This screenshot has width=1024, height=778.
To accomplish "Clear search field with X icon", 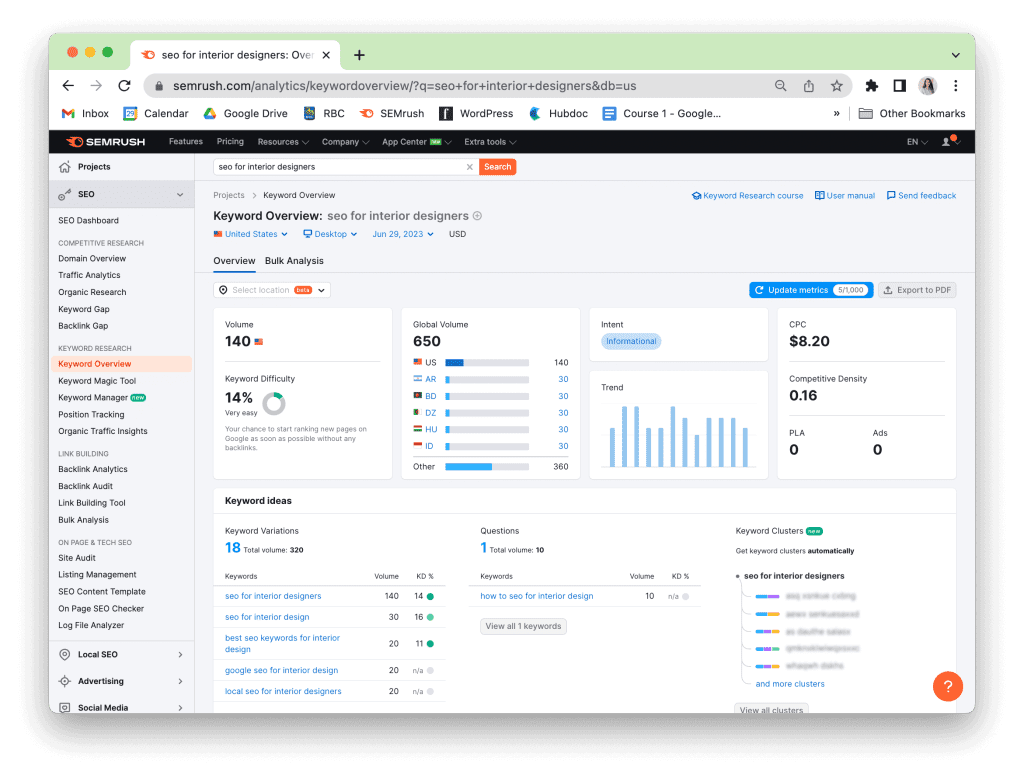I will [470, 167].
